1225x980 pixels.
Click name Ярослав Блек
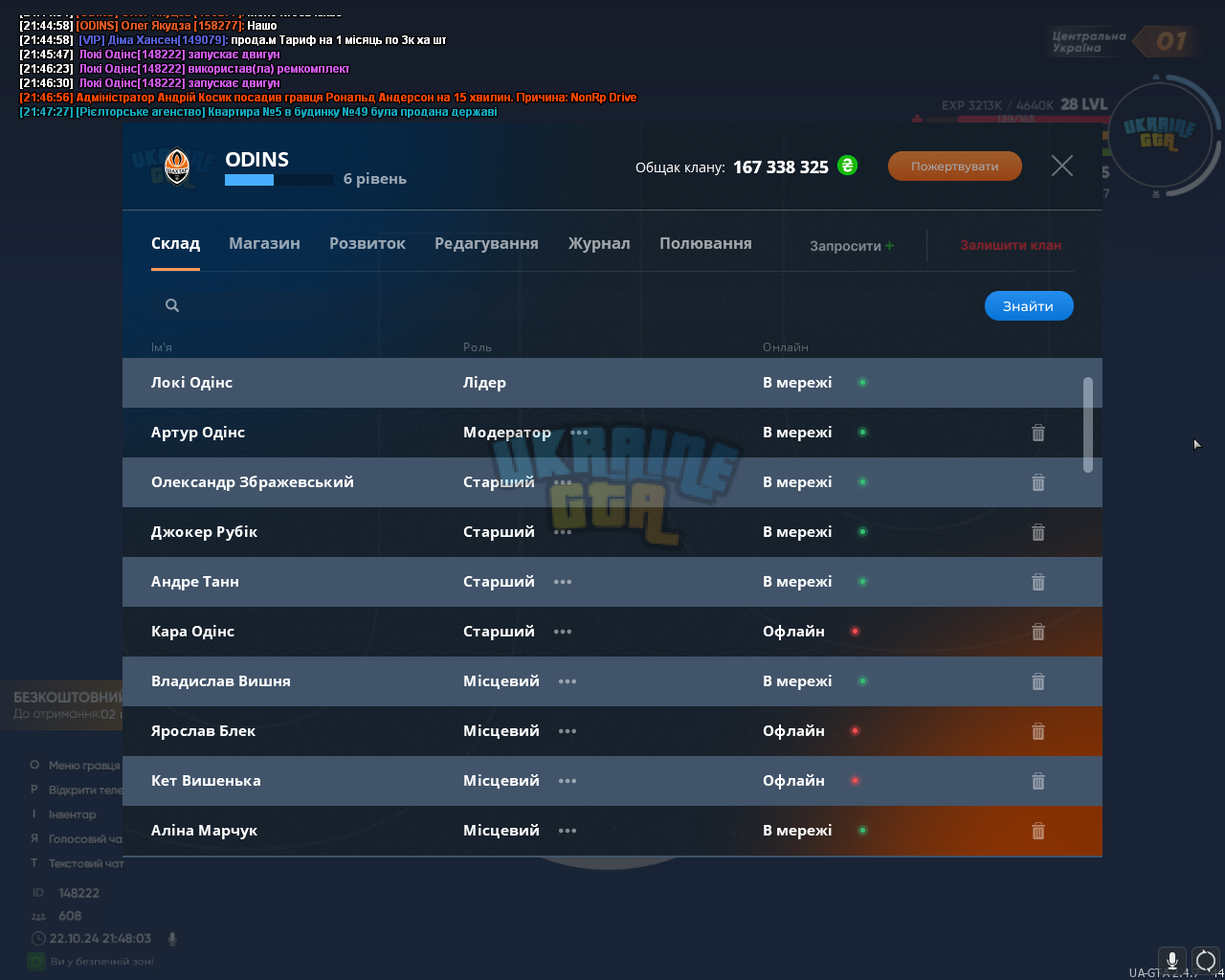click(x=204, y=731)
